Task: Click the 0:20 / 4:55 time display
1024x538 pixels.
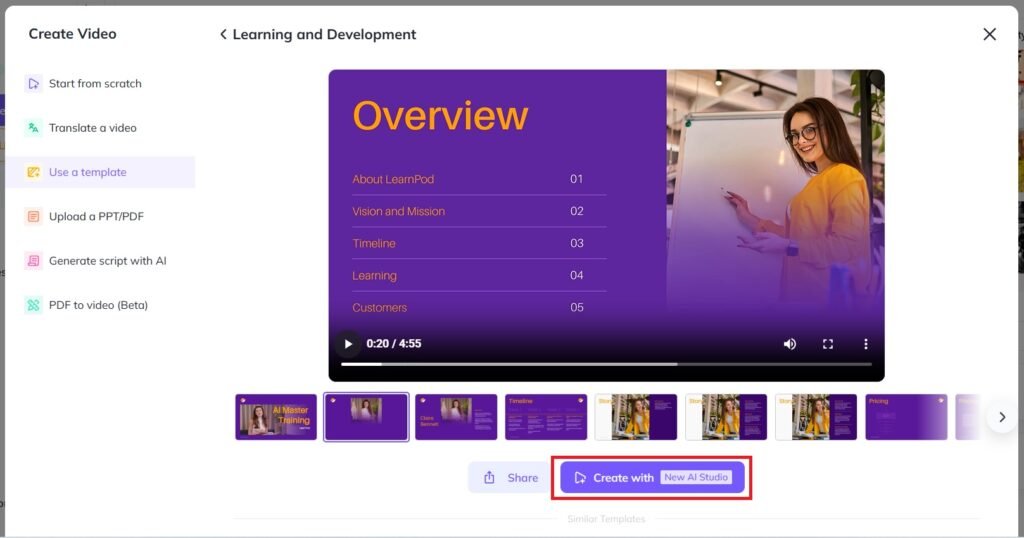Action: (x=394, y=344)
